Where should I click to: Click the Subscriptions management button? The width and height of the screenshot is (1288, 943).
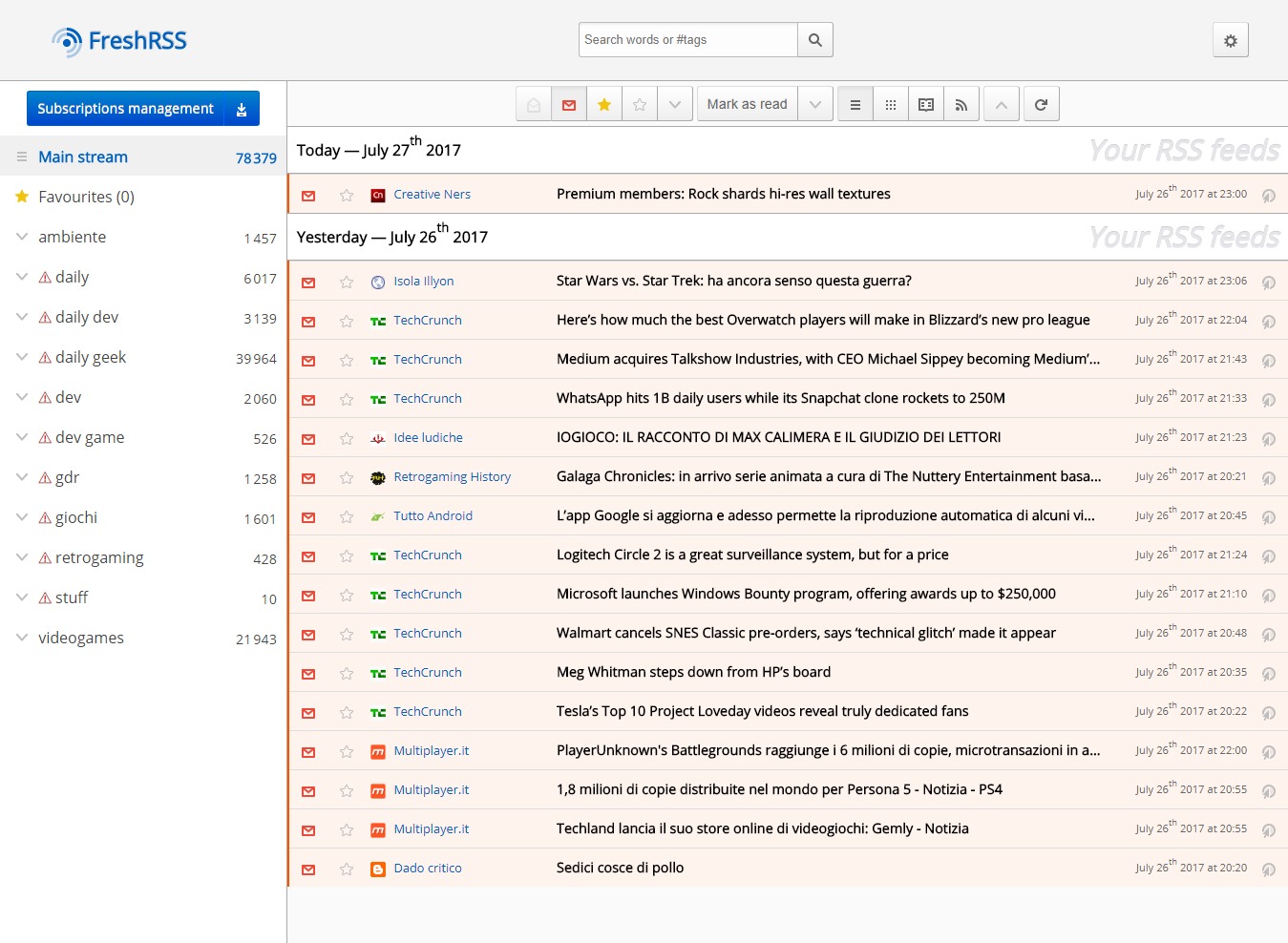pyautogui.click(x=125, y=109)
